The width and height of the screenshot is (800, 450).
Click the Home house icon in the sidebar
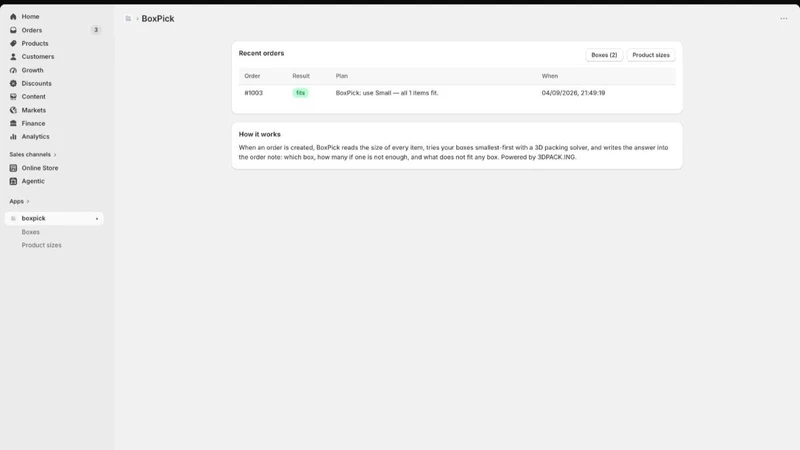(x=13, y=17)
